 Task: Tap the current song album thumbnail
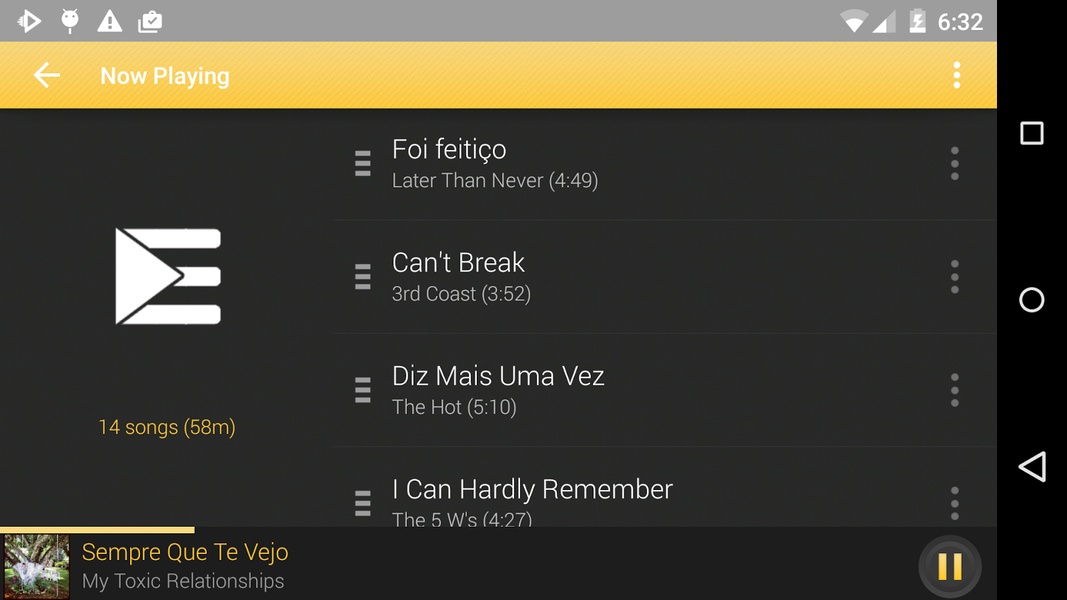(36, 567)
